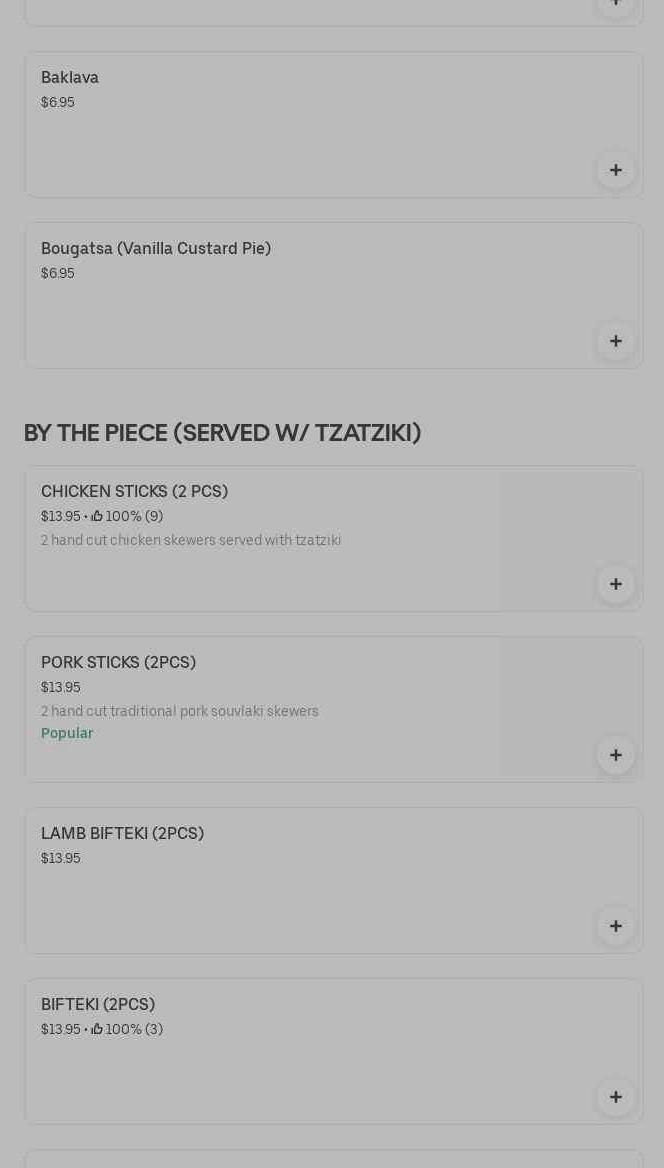
Task: Click the By The Piece section heading
Action: (222, 433)
